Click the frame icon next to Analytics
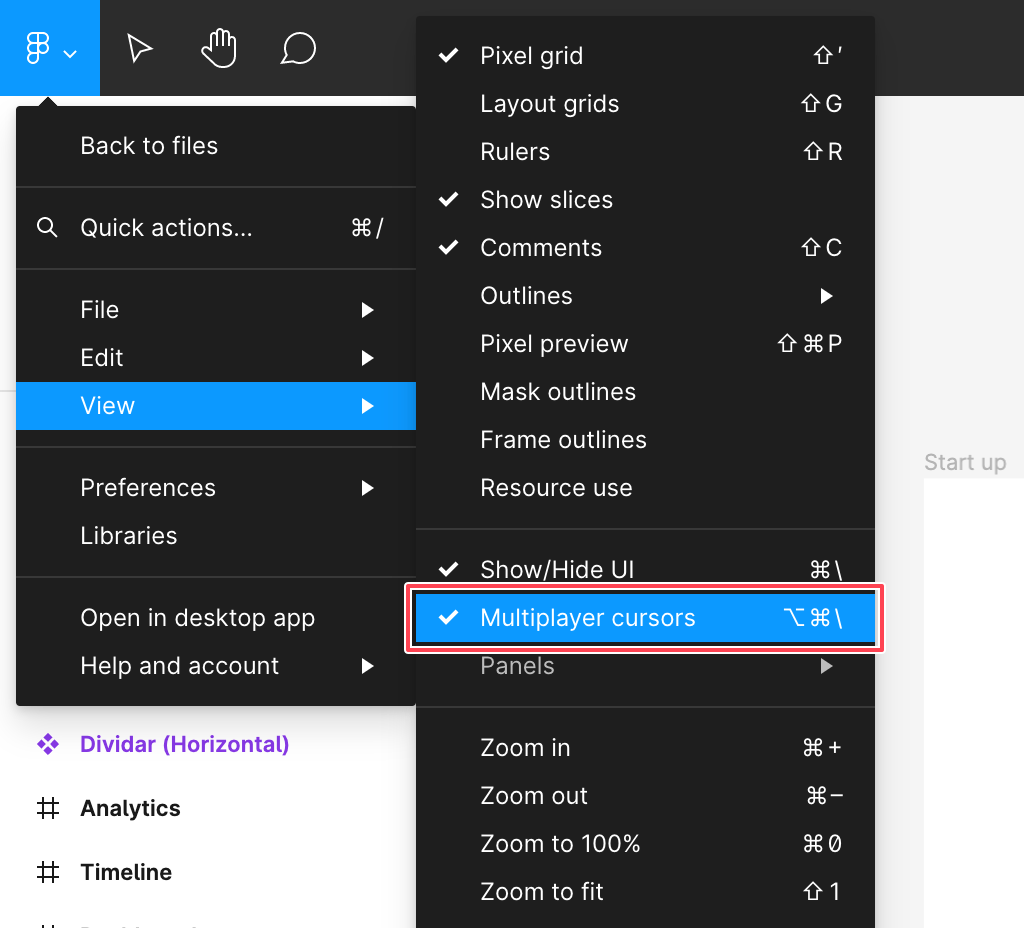 click(48, 808)
